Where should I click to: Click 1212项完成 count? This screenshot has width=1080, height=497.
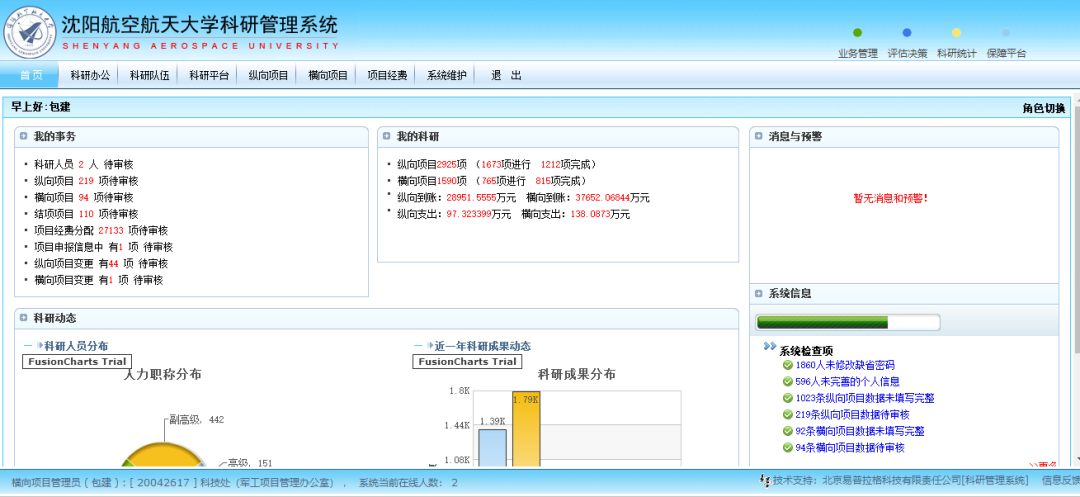565,165
